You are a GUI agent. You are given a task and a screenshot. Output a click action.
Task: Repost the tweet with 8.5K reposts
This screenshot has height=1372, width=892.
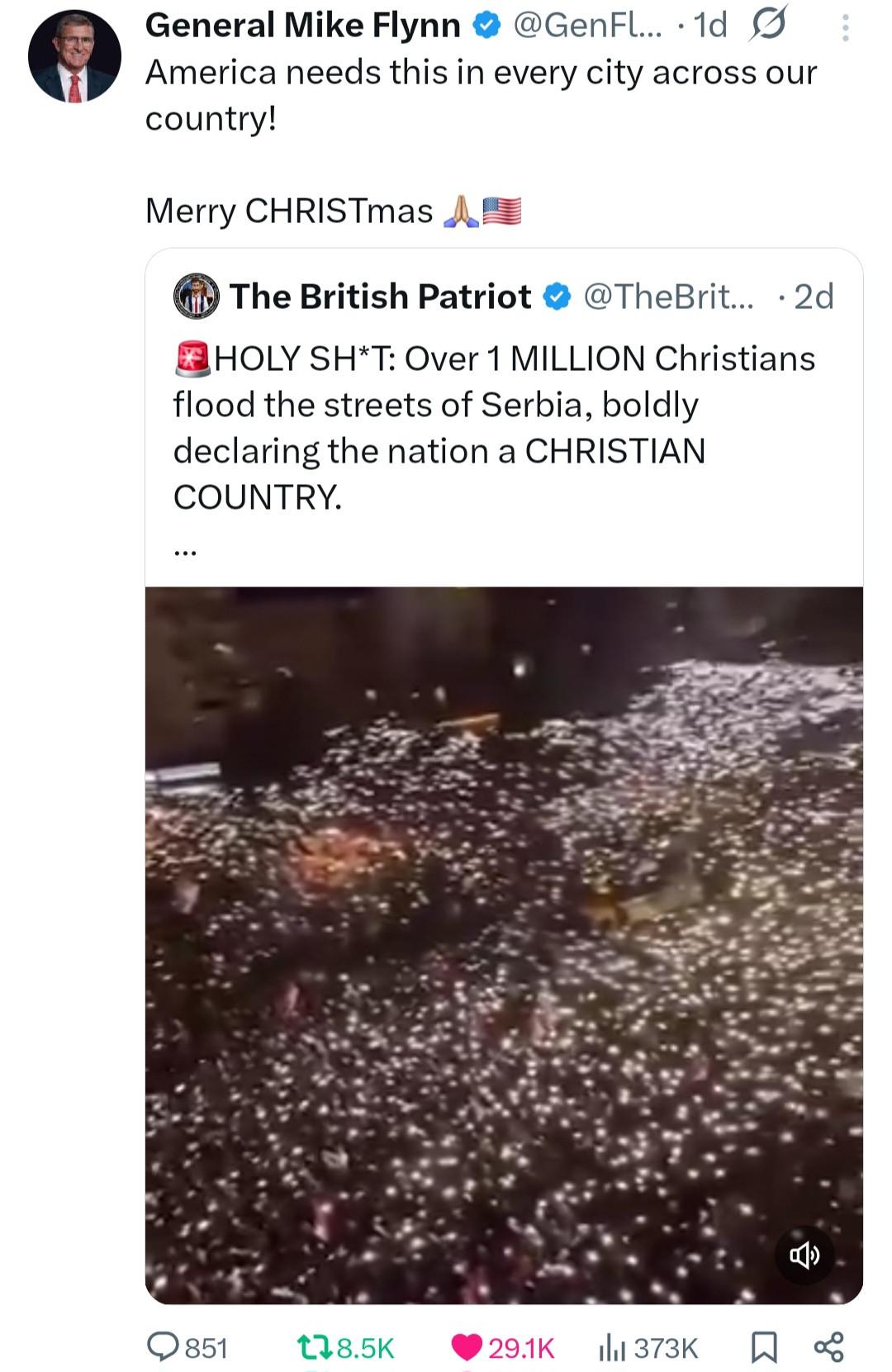click(x=315, y=1347)
